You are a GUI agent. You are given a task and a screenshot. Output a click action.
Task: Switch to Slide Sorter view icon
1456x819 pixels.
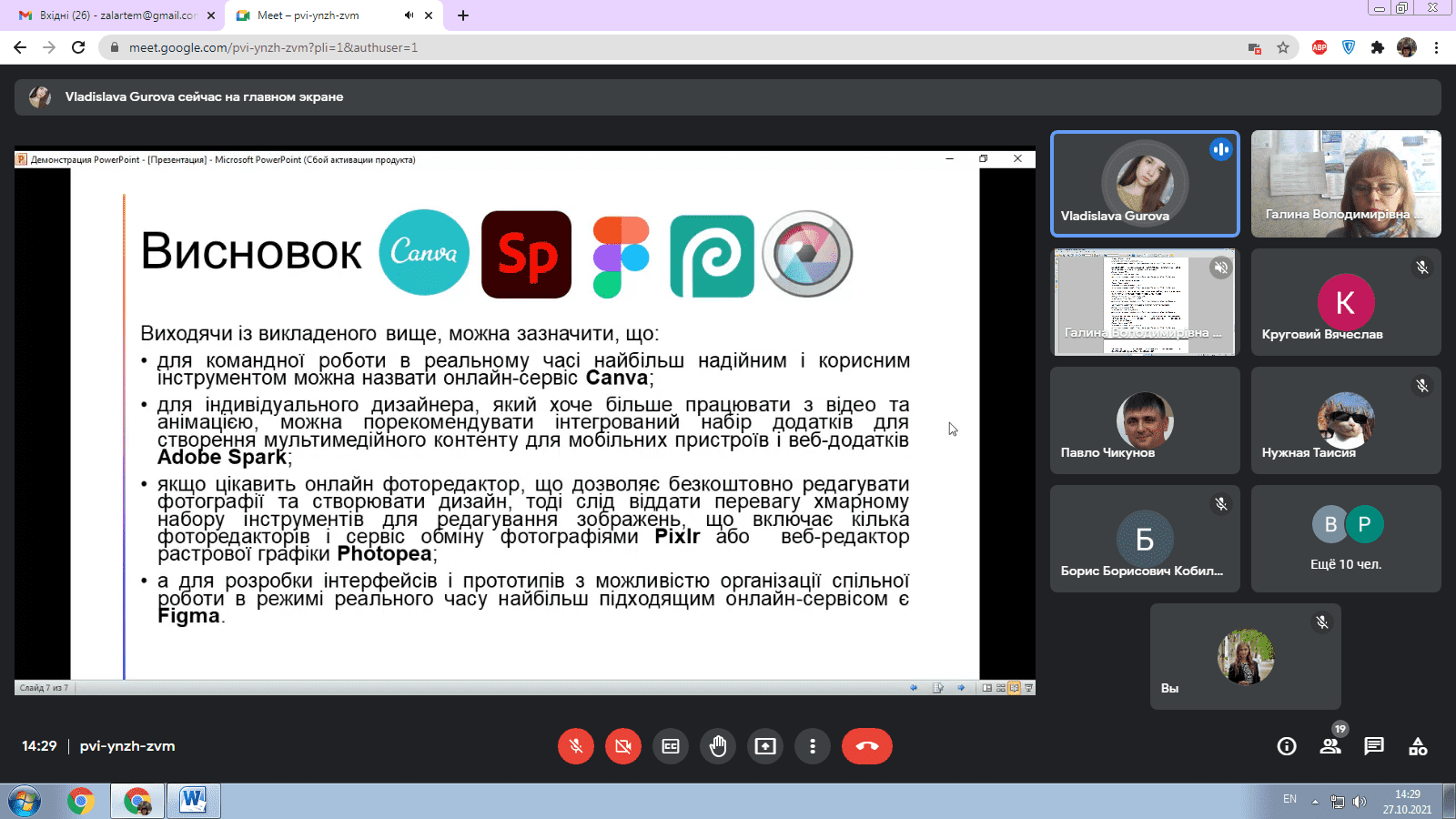coord(1001,688)
